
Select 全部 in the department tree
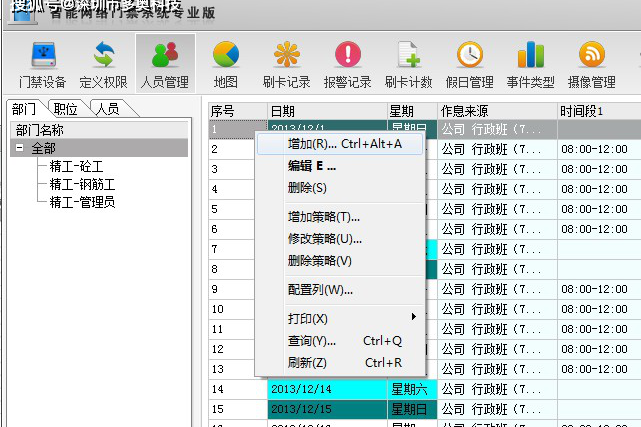[43, 148]
